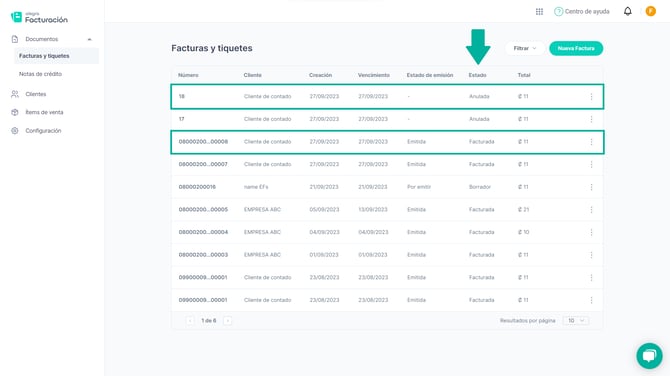This screenshot has height=376, width=670.
Task: Open invoice 08000200...00004
Action: tap(203, 232)
